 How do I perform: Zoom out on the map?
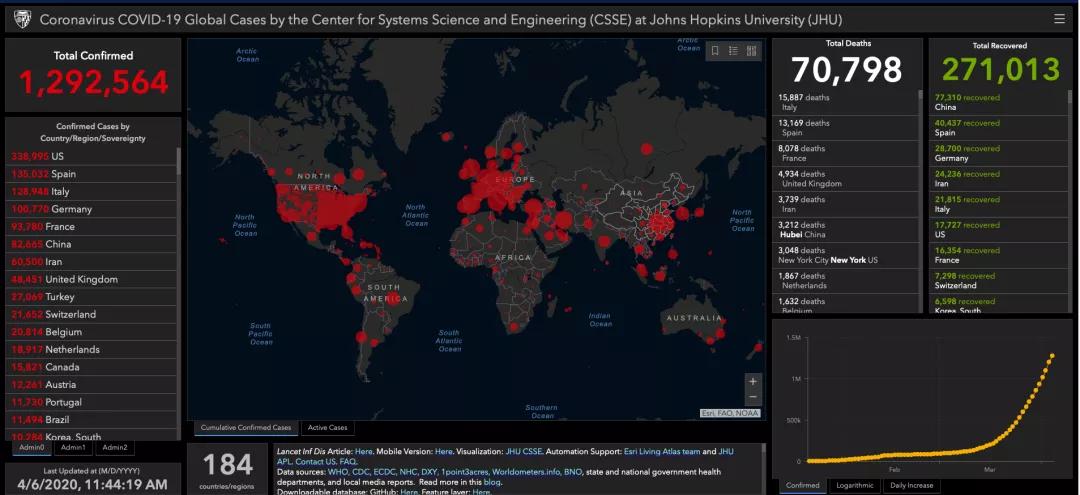click(753, 397)
